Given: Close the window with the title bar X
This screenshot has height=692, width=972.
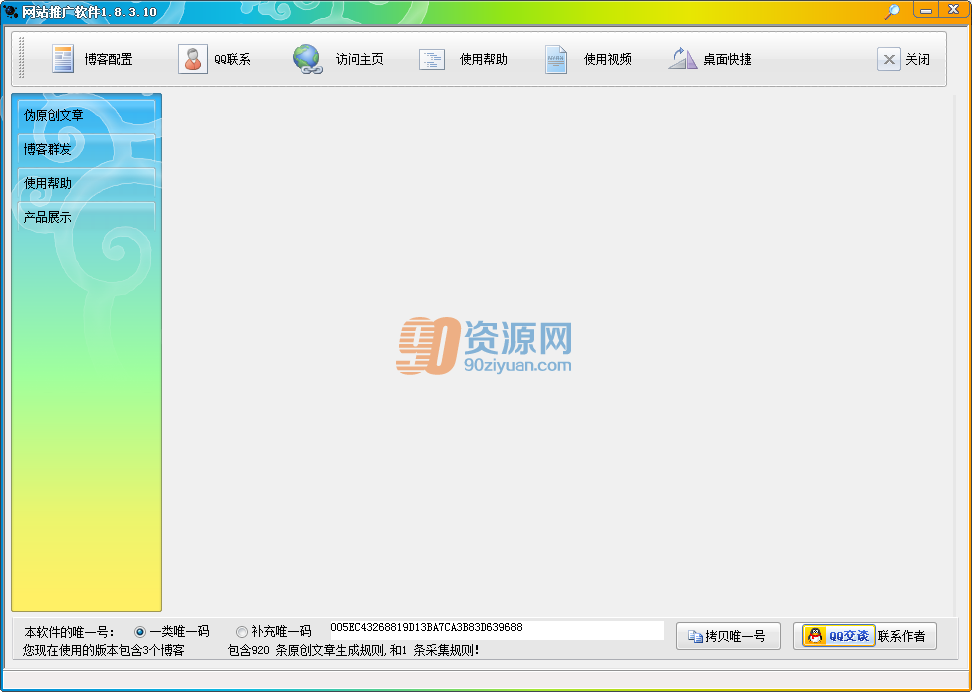Looking at the screenshot, I should (954, 9).
